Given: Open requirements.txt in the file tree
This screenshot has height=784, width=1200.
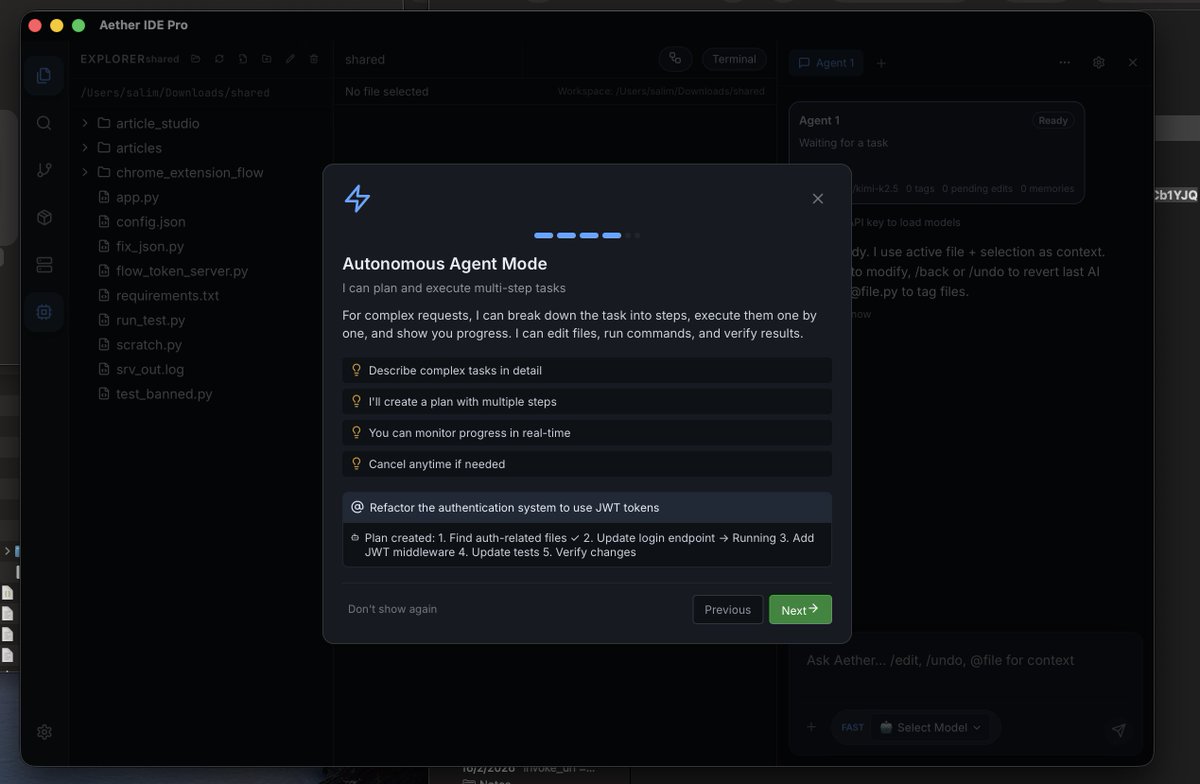Looking at the screenshot, I should (167, 296).
